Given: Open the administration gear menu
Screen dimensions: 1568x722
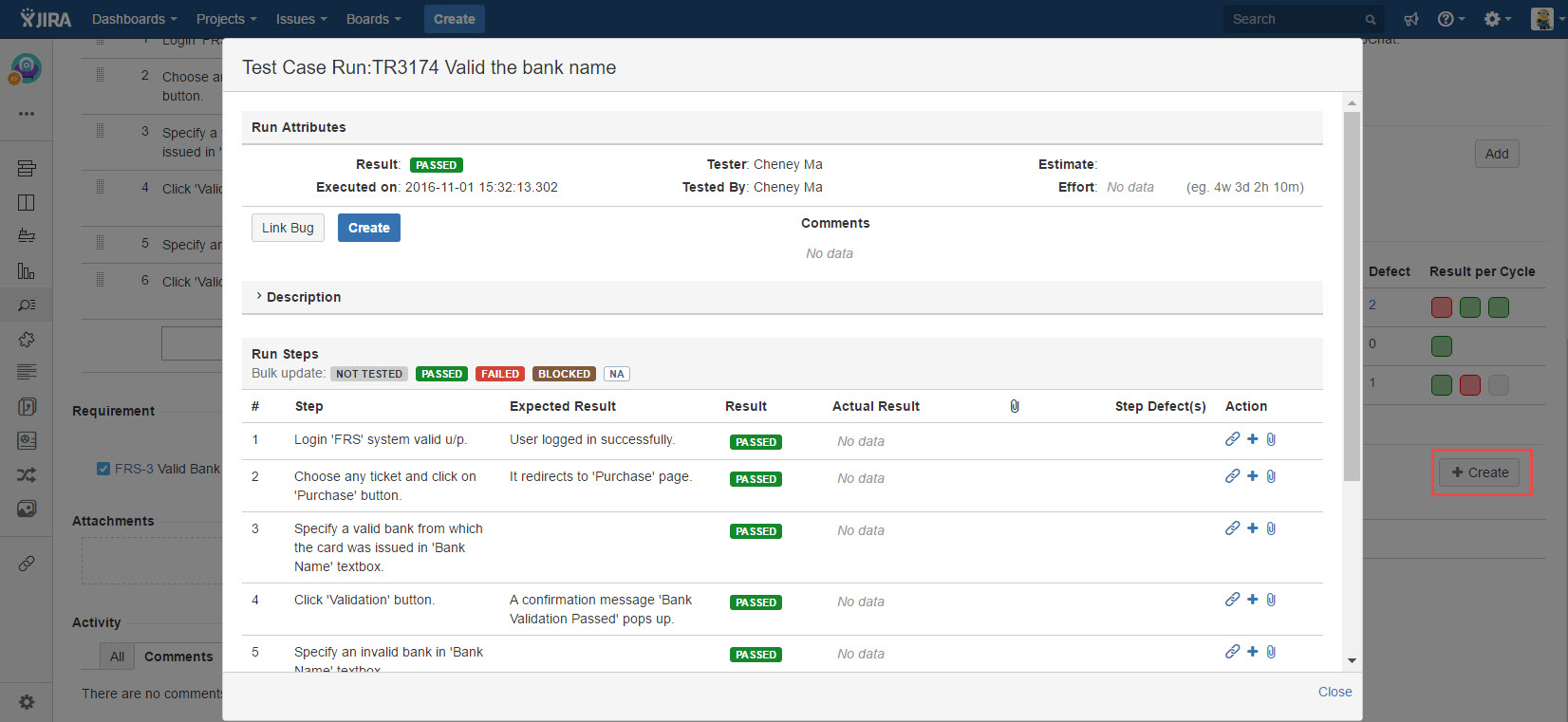Looking at the screenshot, I should pos(1497,19).
